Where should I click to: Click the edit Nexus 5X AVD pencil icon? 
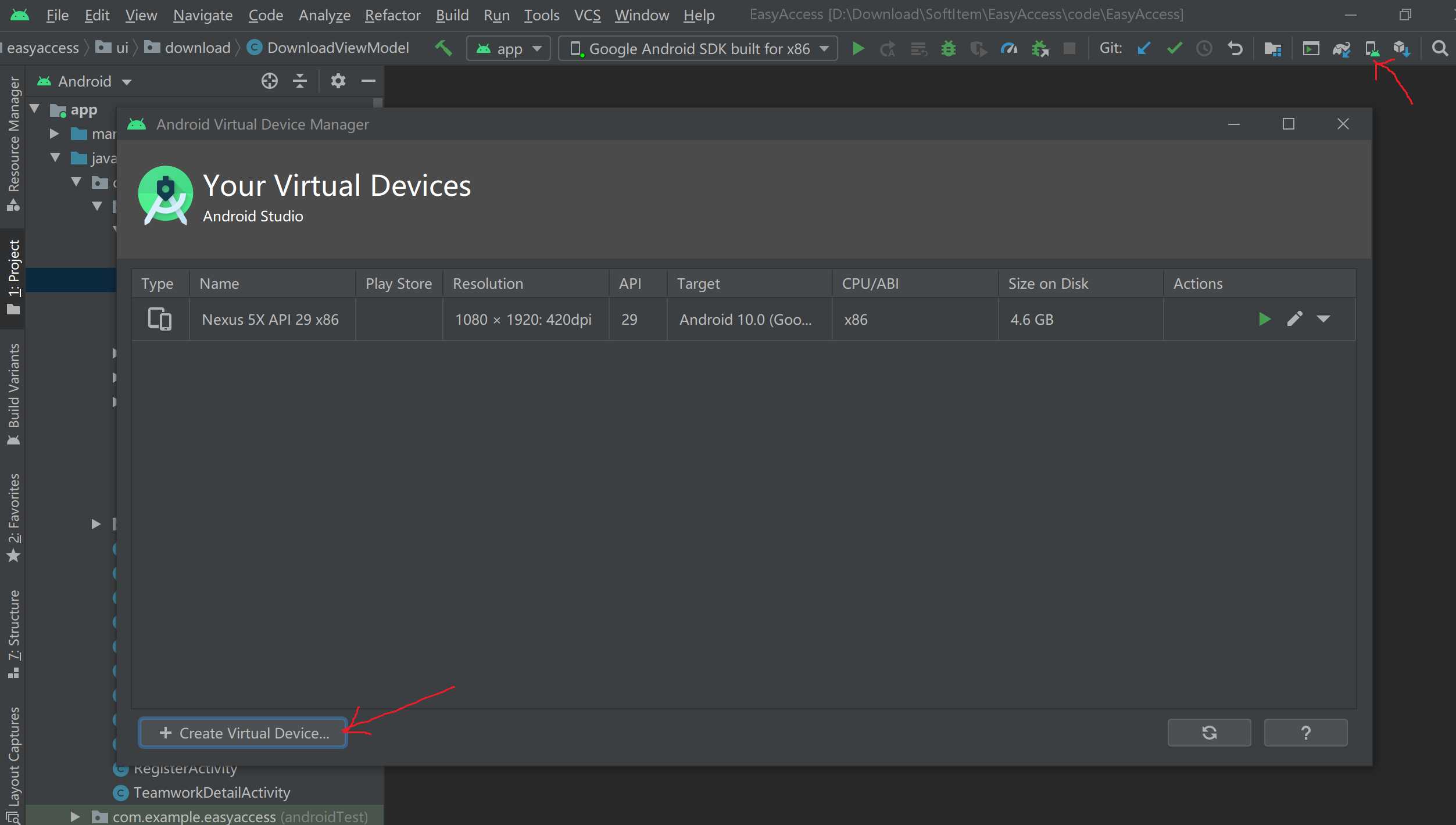[x=1294, y=319]
